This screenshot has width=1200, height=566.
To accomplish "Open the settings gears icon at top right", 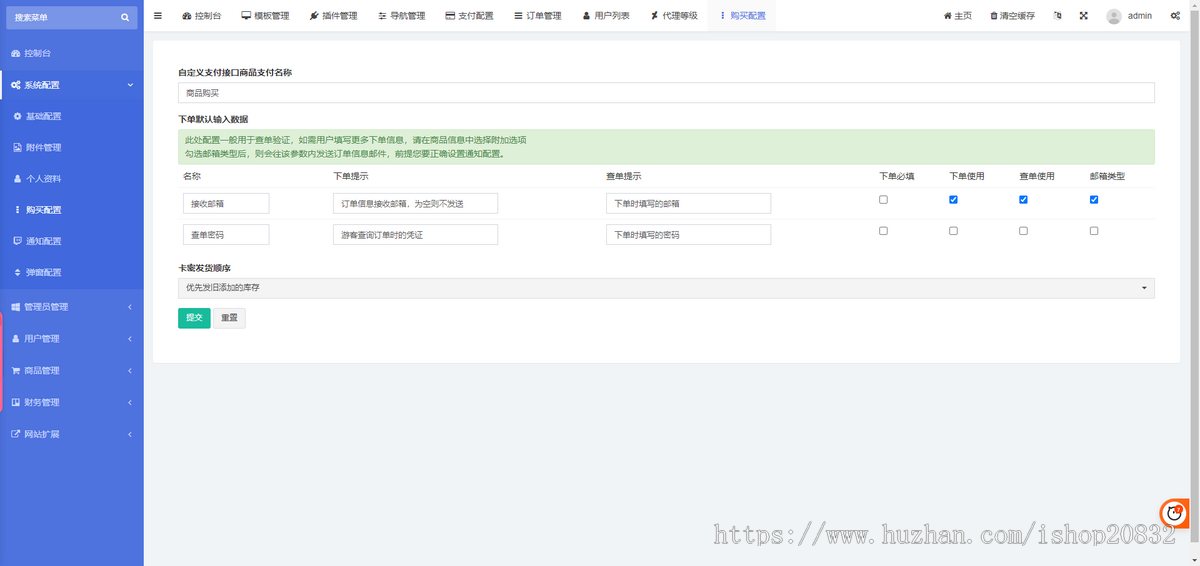I will pos(1175,16).
